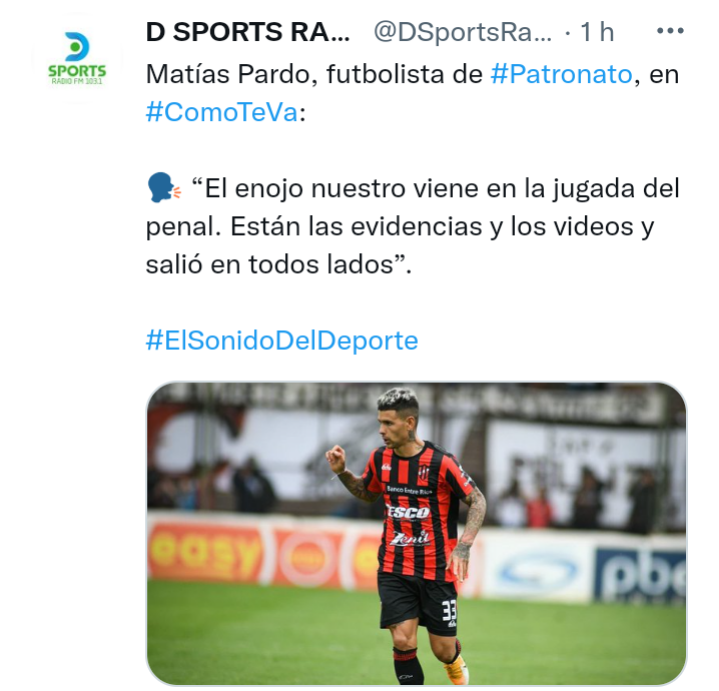The width and height of the screenshot is (719, 691).
Task: Open the #ElSonidoDelDeporte hashtag
Action: click(282, 340)
